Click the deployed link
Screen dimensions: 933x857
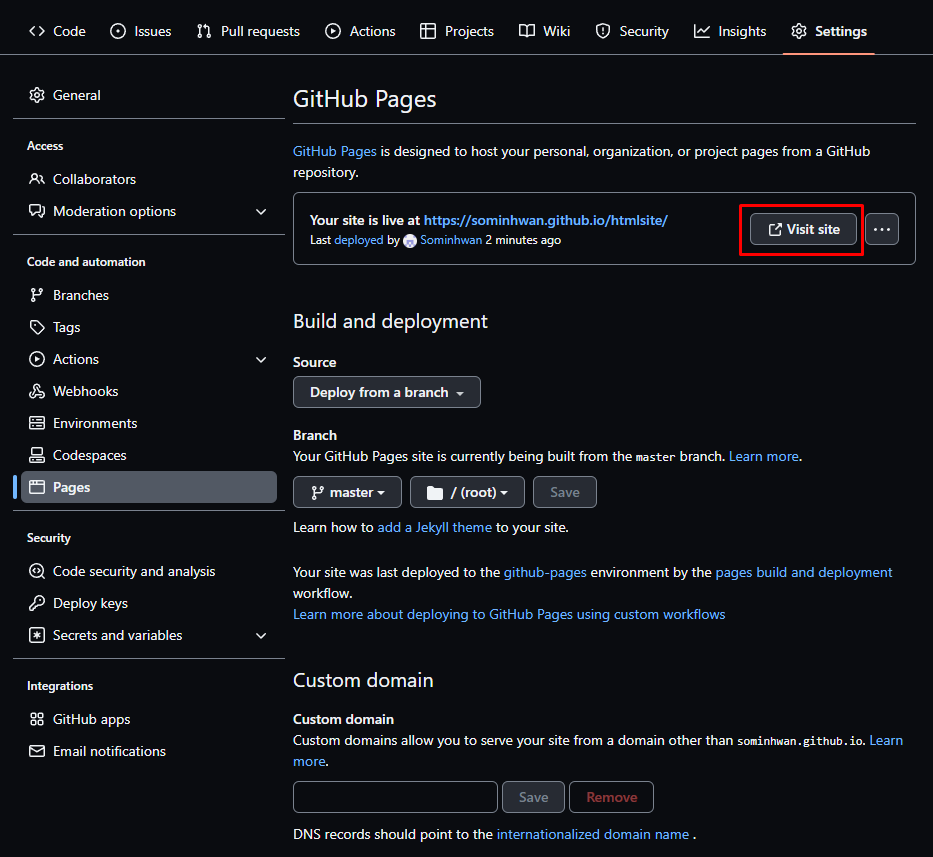[359, 240]
